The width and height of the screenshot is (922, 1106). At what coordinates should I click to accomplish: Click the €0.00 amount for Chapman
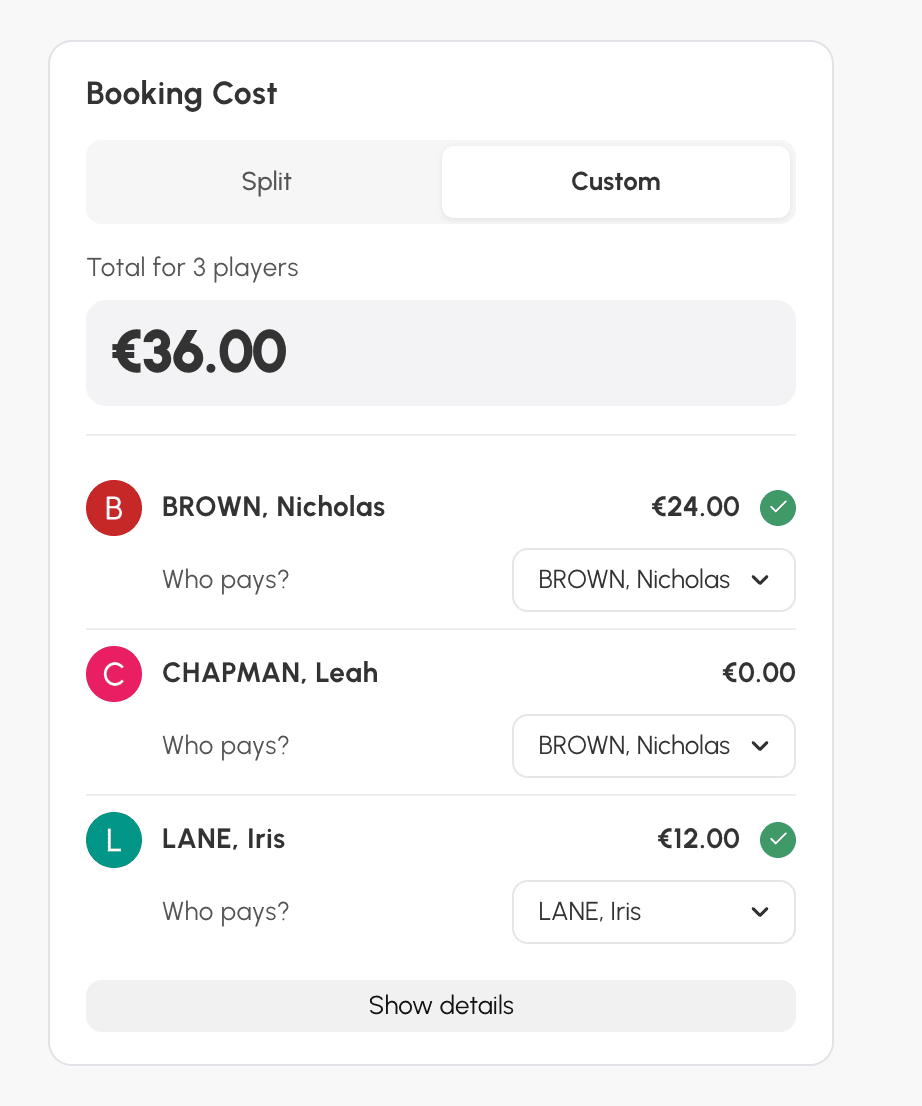[x=758, y=673]
